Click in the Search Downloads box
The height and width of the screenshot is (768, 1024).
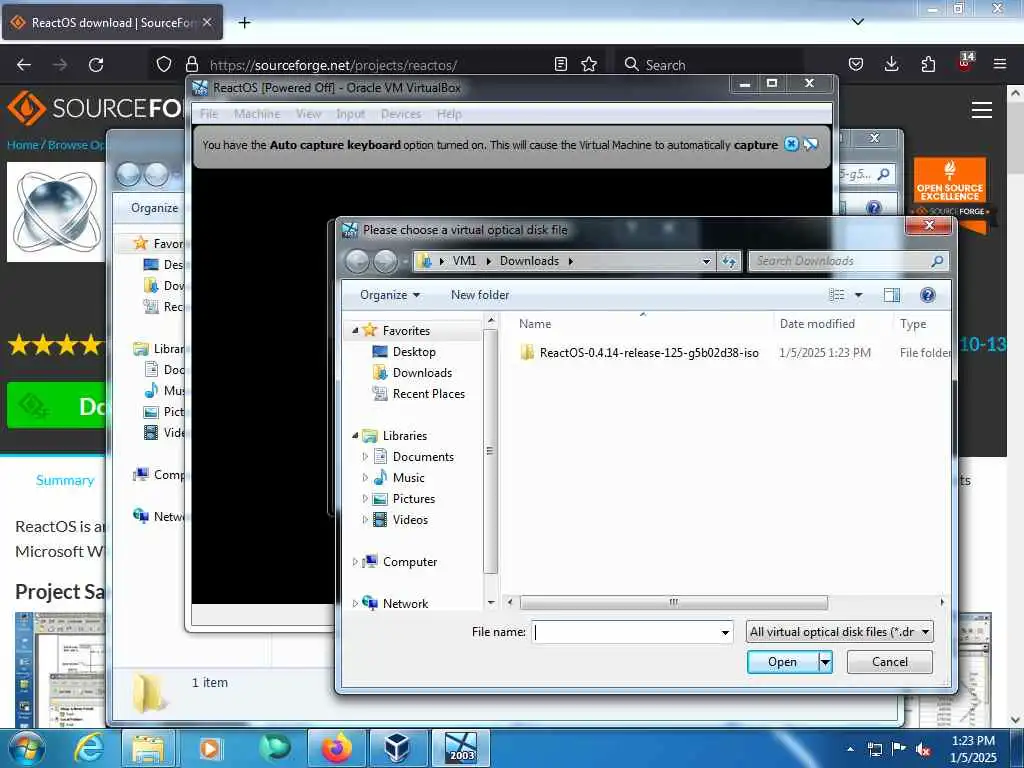(x=848, y=261)
